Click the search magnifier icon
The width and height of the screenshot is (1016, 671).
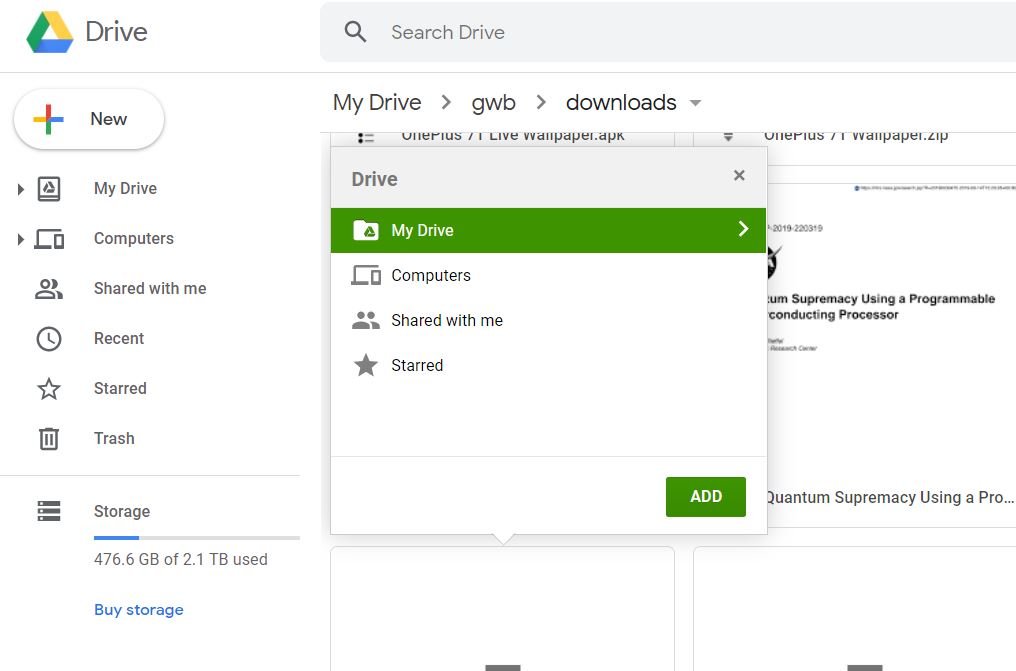[355, 32]
